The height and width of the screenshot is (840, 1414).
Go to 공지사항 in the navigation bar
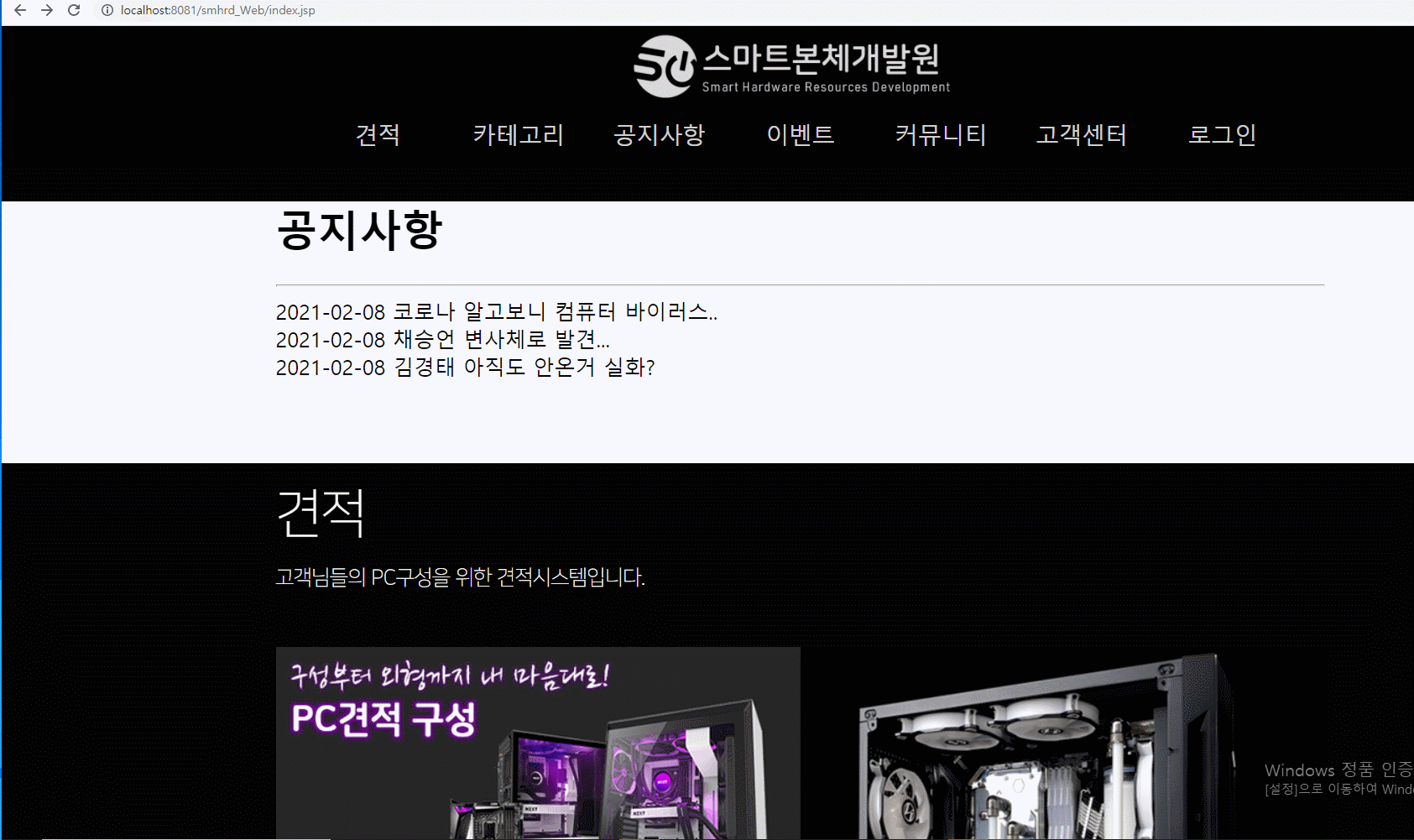click(659, 134)
